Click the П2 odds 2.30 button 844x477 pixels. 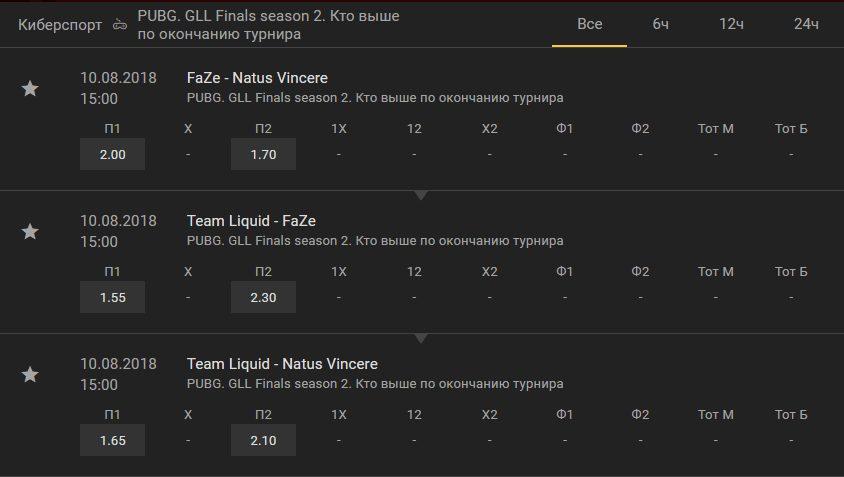[x=263, y=297]
